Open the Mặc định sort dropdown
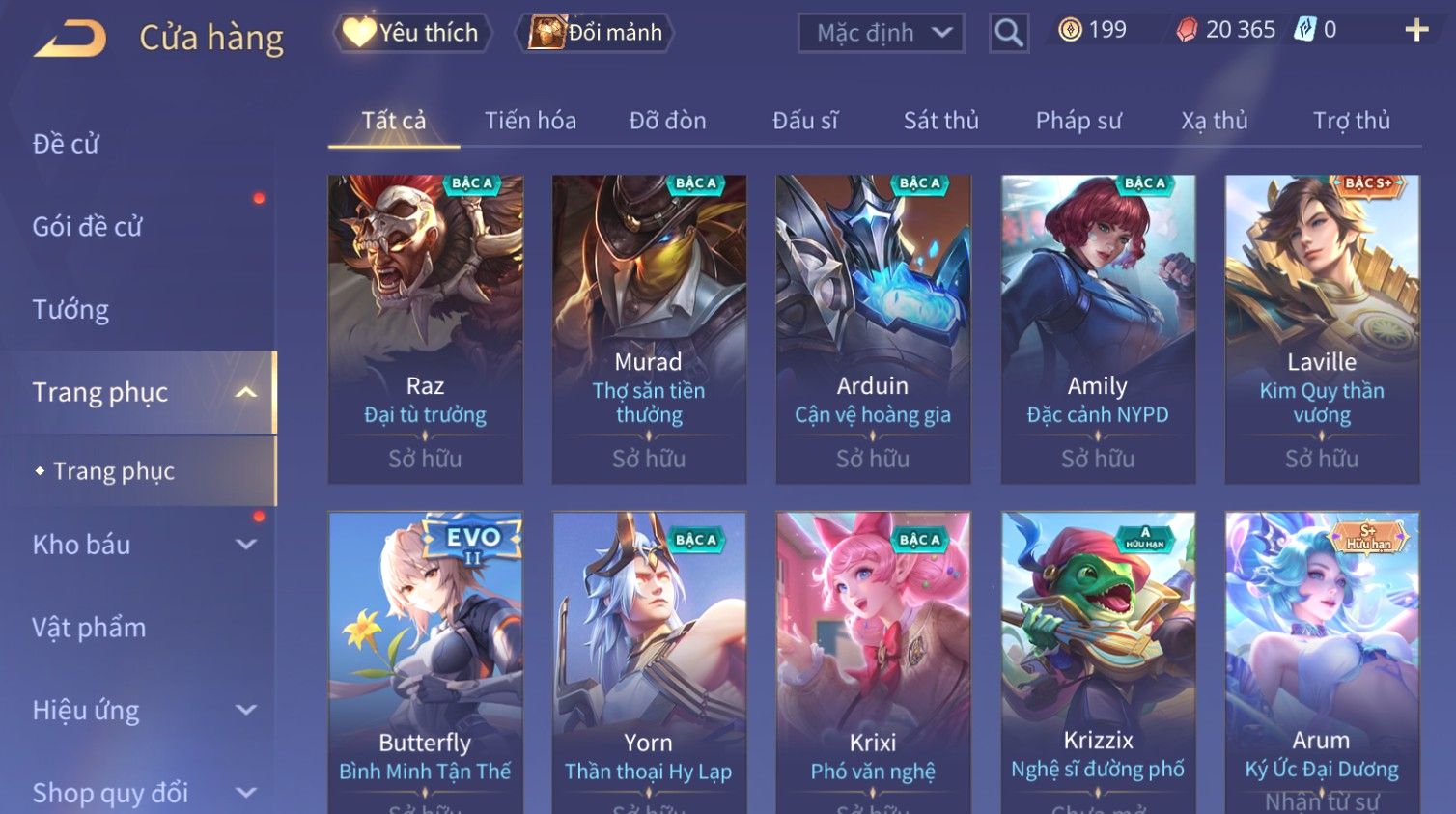This screenshot has height=814, width=1456. point(881,33)
